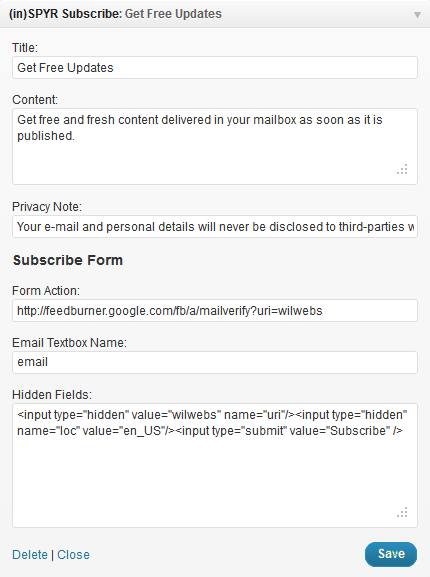
Task: Click the (in)SPYR Subscribe header title text
Action: [115, 14]
